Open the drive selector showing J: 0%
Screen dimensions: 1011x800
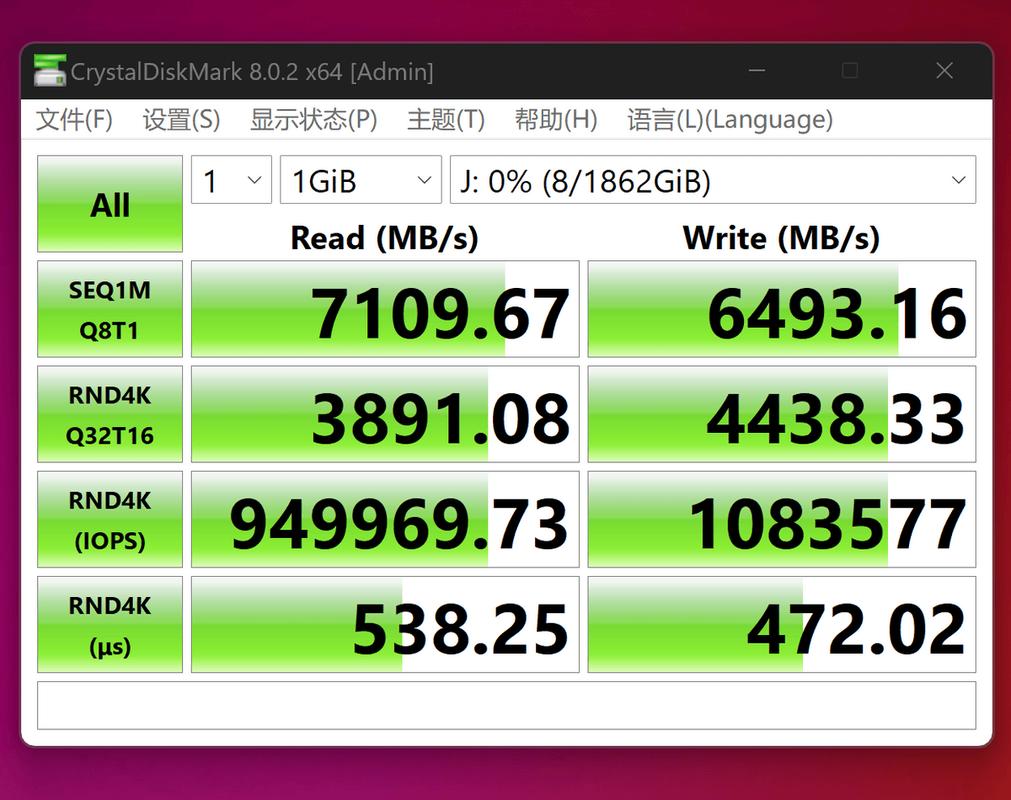coord(712,180)
